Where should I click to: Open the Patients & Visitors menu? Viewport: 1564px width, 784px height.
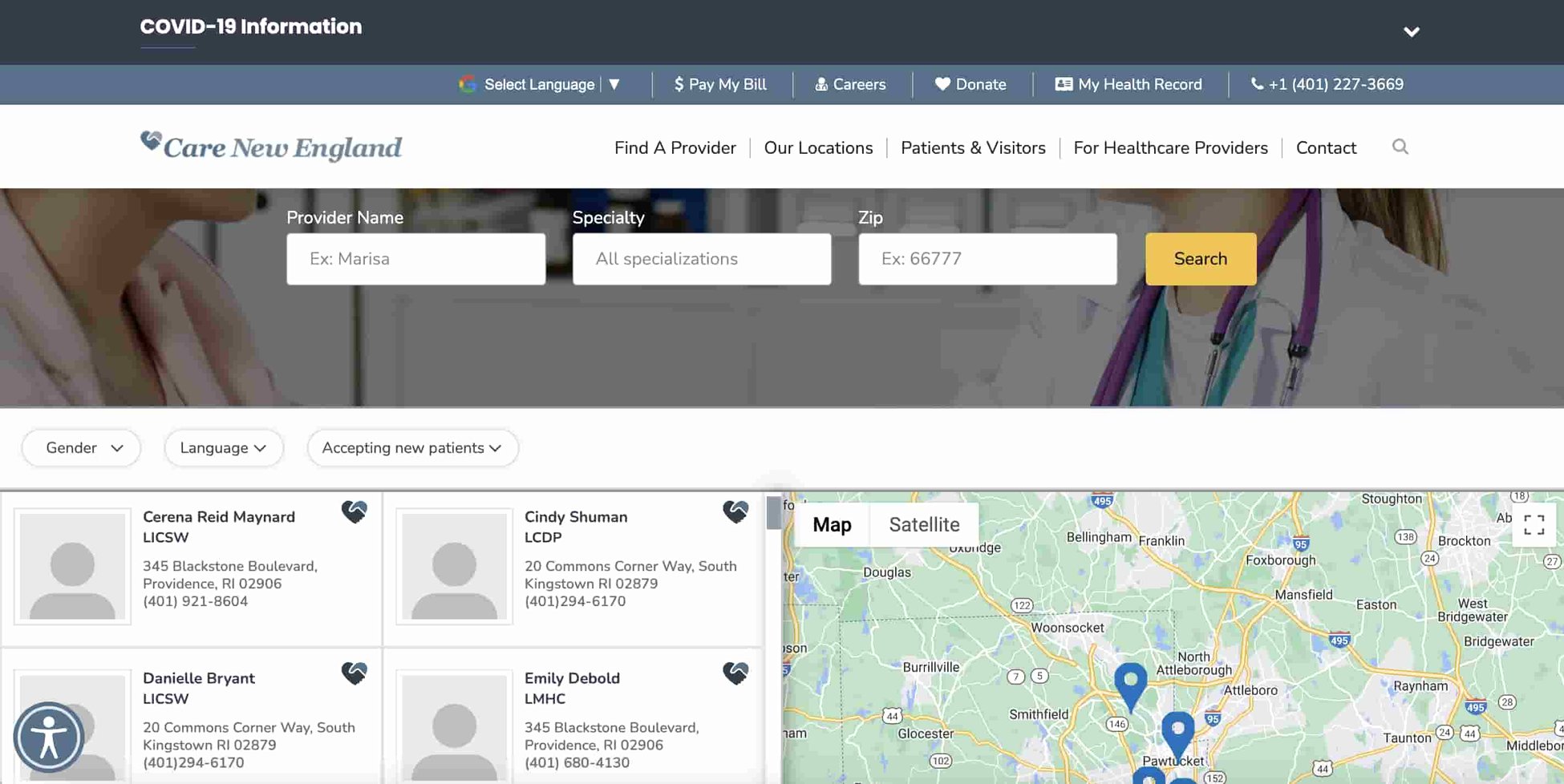pos(973,148)
